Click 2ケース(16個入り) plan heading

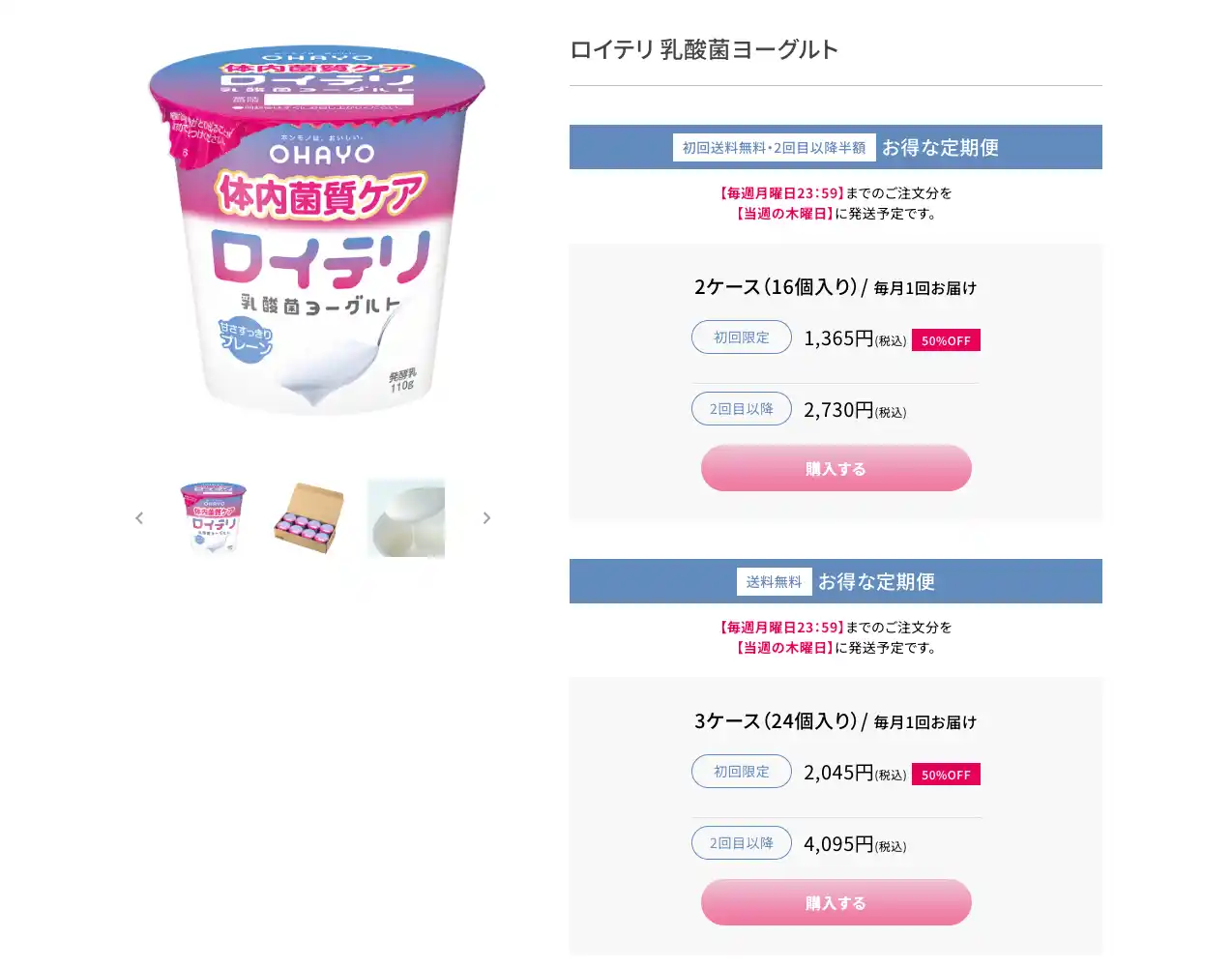[x=777, y=287]
